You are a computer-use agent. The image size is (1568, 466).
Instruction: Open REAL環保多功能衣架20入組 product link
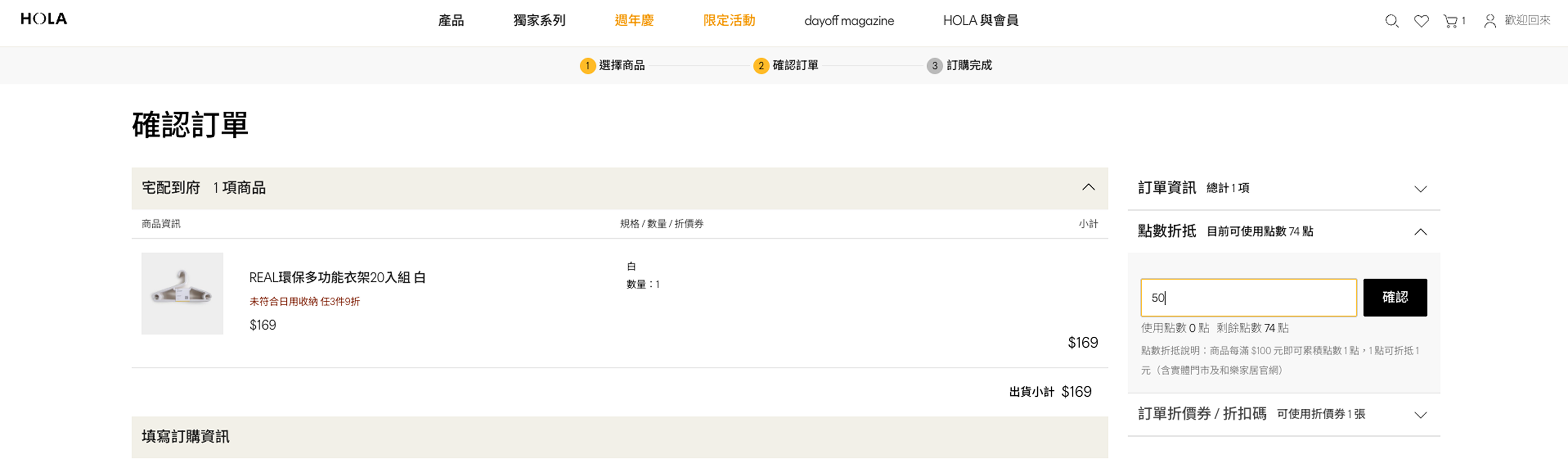click(337, 278)
